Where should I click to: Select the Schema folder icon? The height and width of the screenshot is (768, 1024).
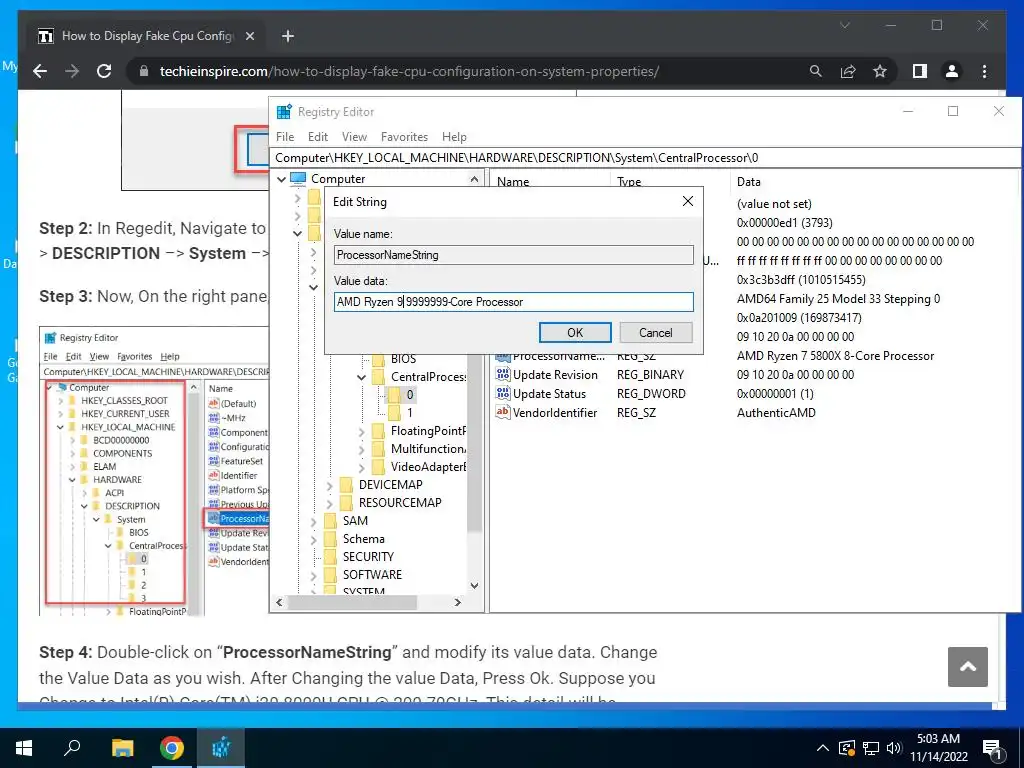pyautogui.click(x=331, y=539)
